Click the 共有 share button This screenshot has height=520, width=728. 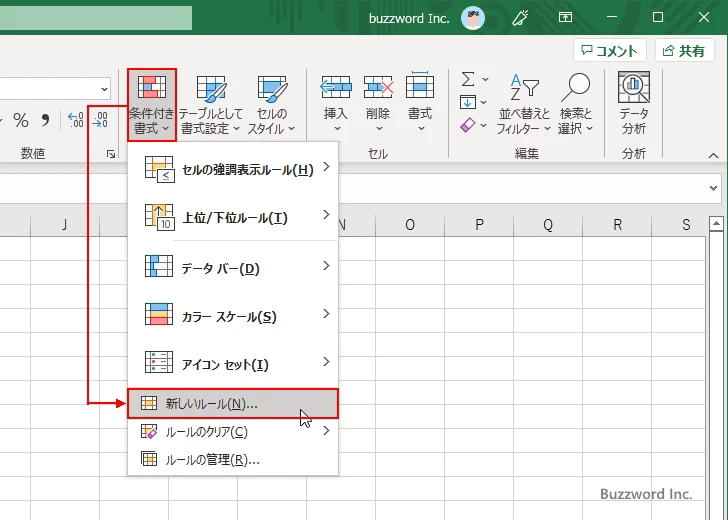[x=684, y=51]
